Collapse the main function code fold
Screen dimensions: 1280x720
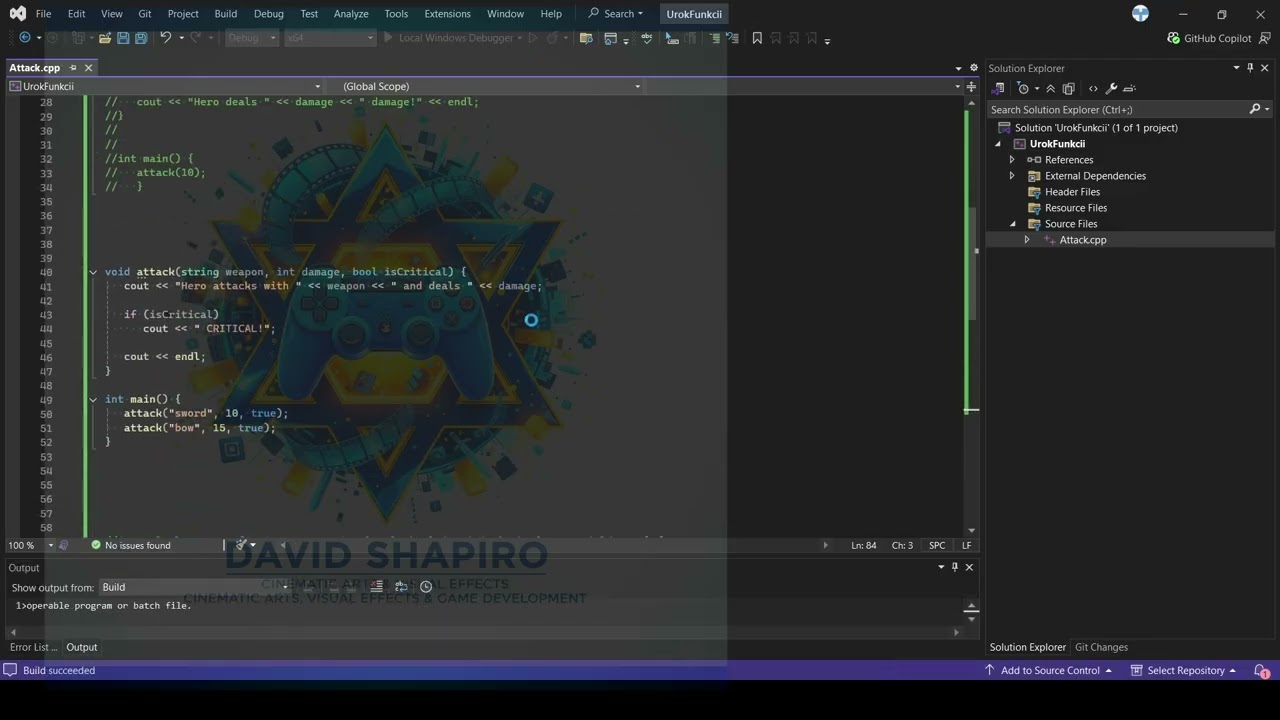(x=93, y=399)
